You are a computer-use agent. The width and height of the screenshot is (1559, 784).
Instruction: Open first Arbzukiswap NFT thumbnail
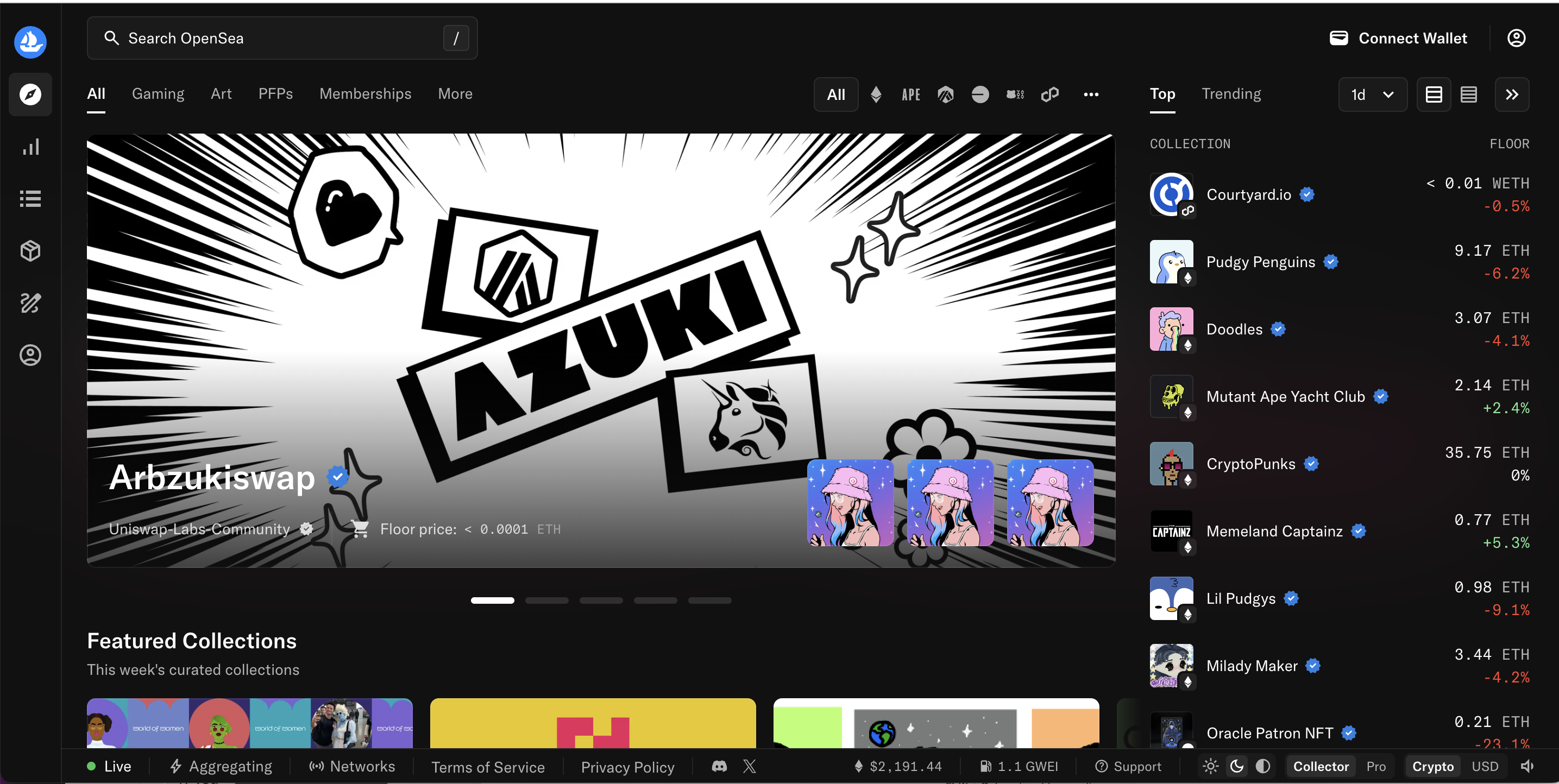tap(850, 503)
